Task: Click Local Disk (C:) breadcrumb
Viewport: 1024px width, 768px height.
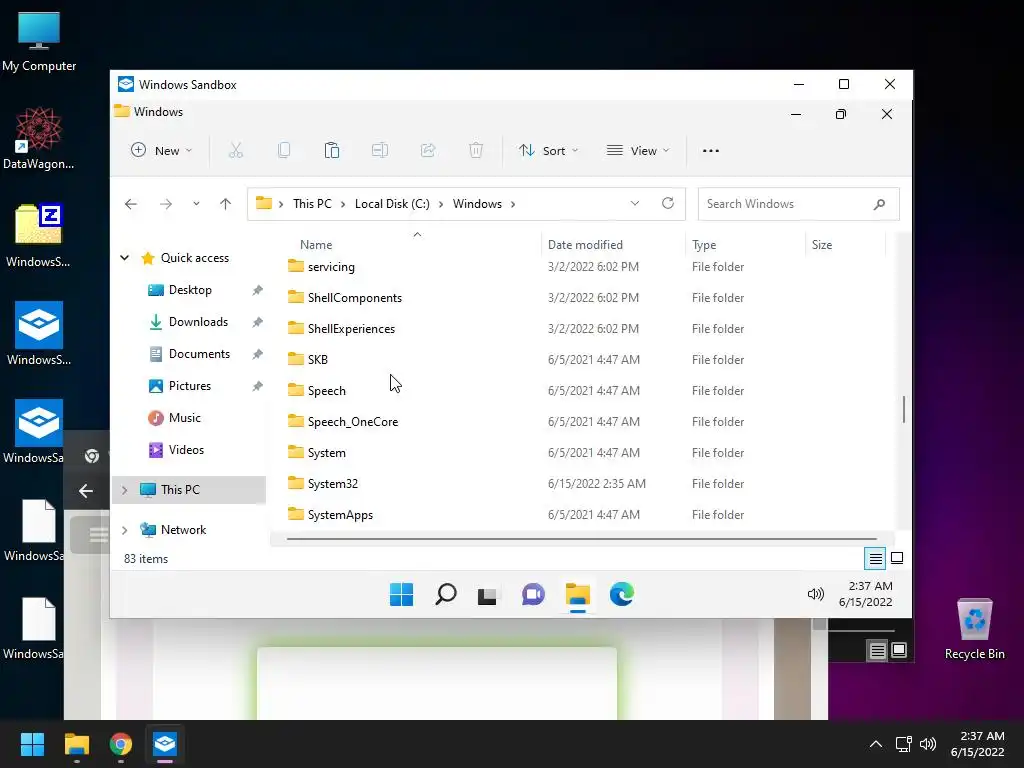Action: point(392,204)
